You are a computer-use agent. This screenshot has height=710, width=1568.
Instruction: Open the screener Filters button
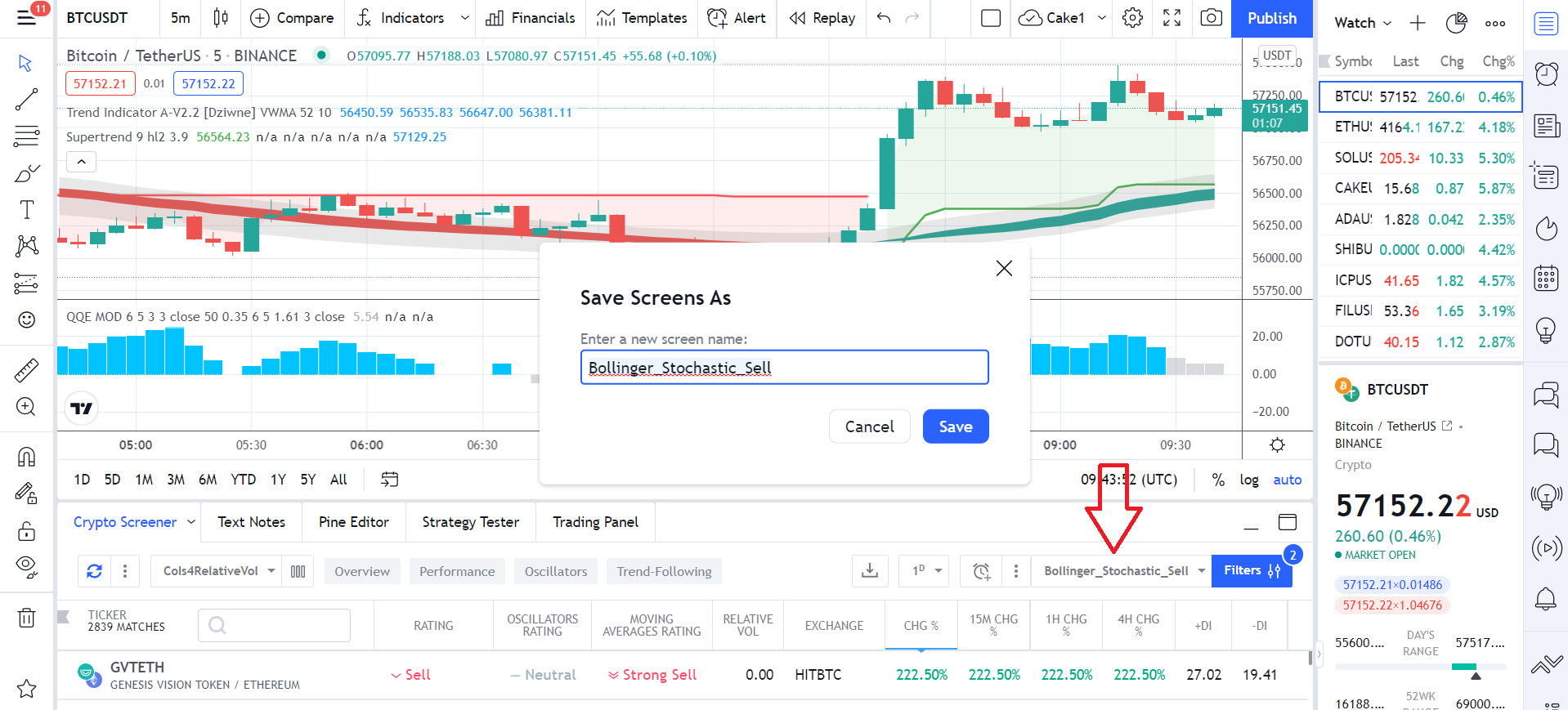[x=1252, y=571]
